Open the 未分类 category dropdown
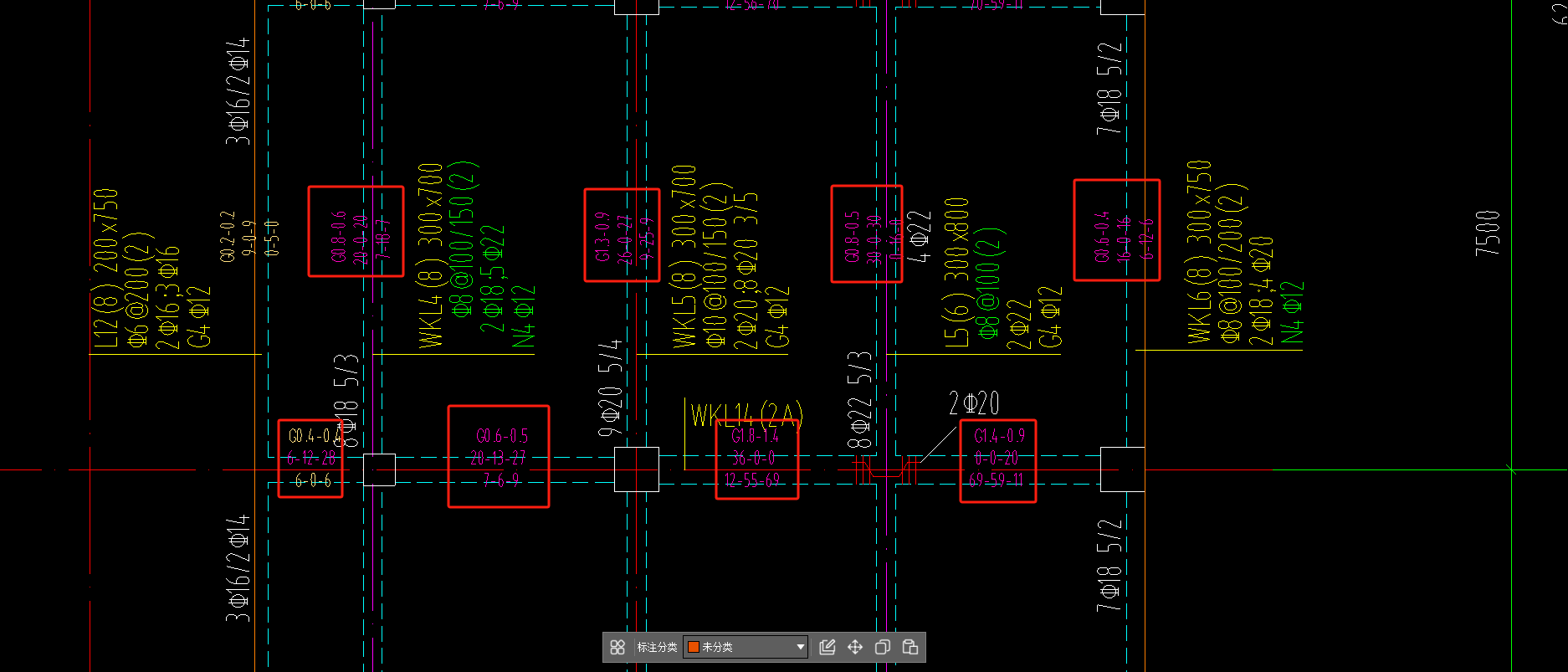Screen dimensions: 1568x672 tap(746, 647)
